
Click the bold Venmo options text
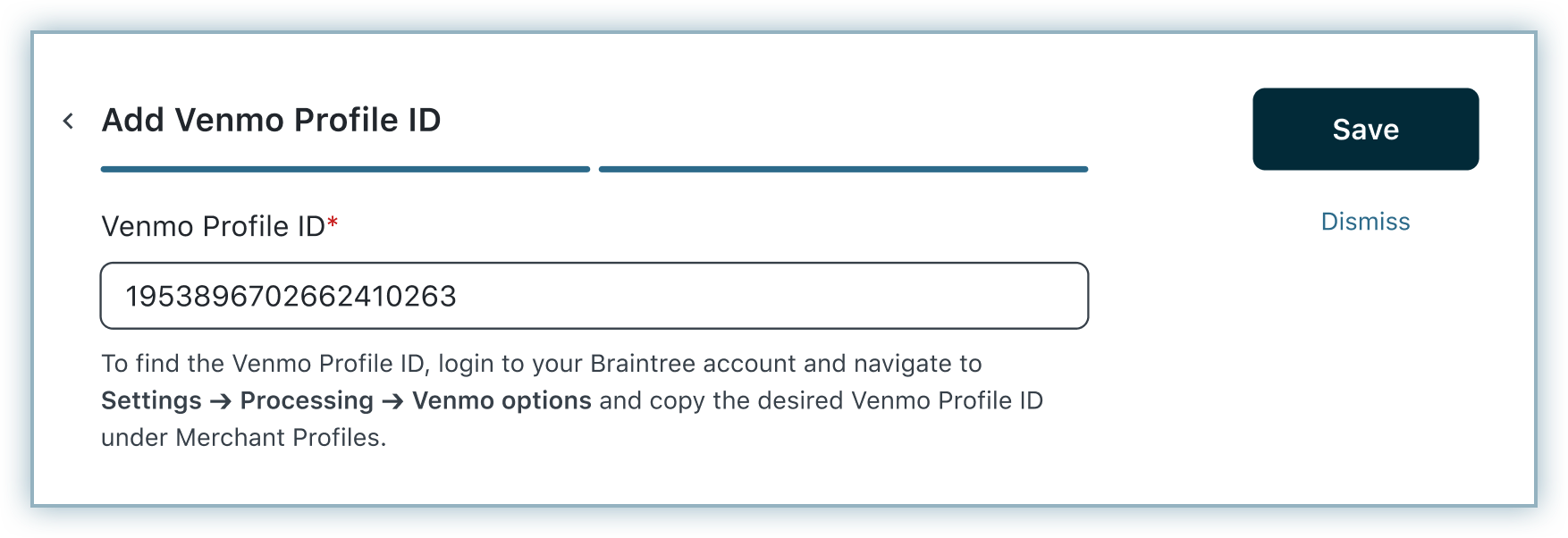click(502, 400)
